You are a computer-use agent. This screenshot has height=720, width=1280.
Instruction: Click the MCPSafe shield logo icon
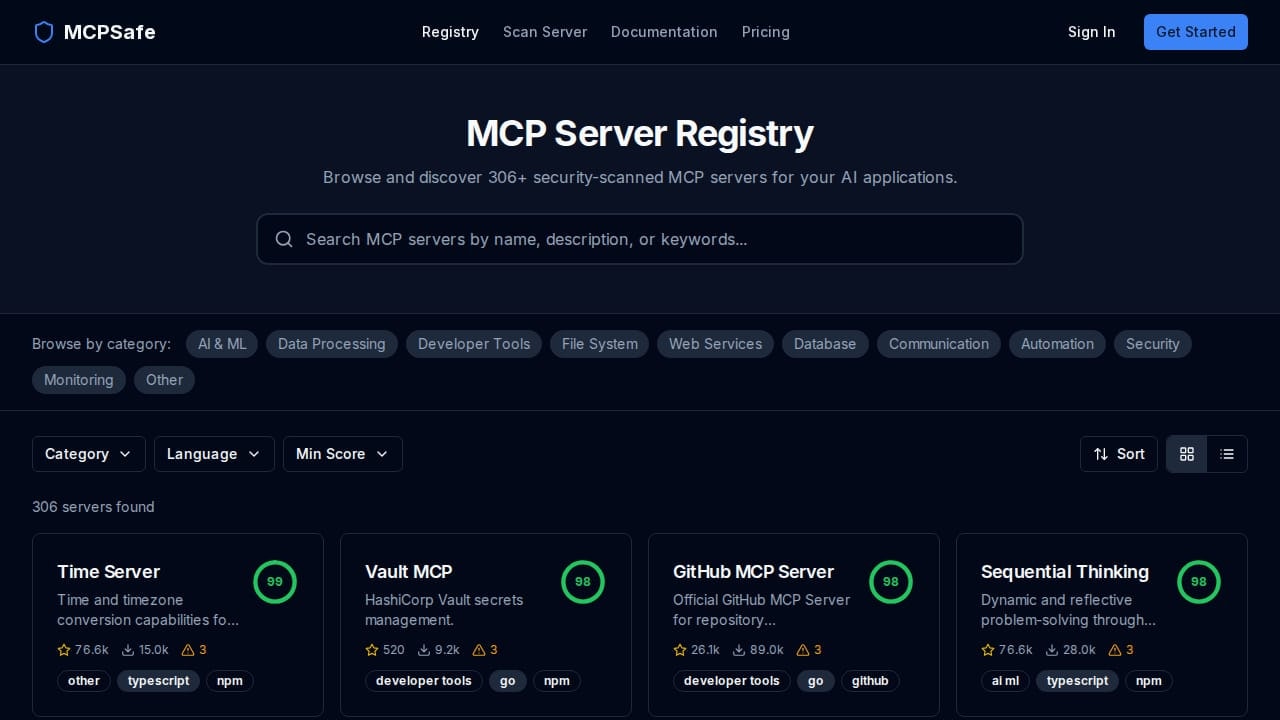pos(44,32)
